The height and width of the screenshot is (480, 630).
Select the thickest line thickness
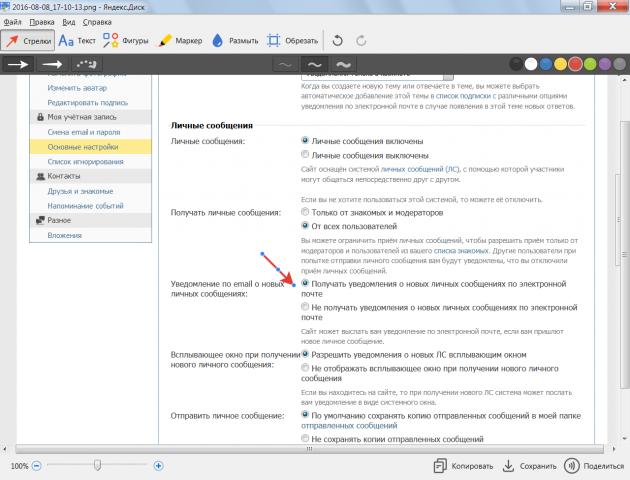pyautogui.click(x=343, y=64)
